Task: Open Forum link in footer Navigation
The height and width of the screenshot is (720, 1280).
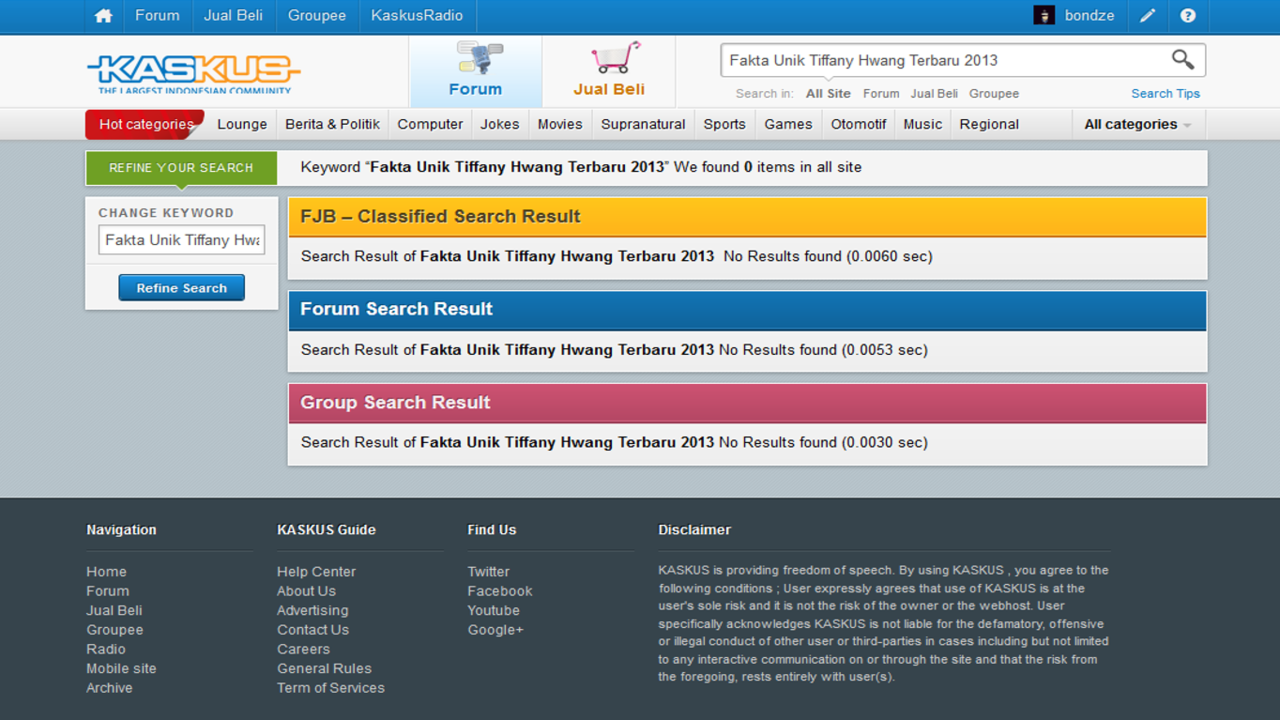Action: pos(108,591)
